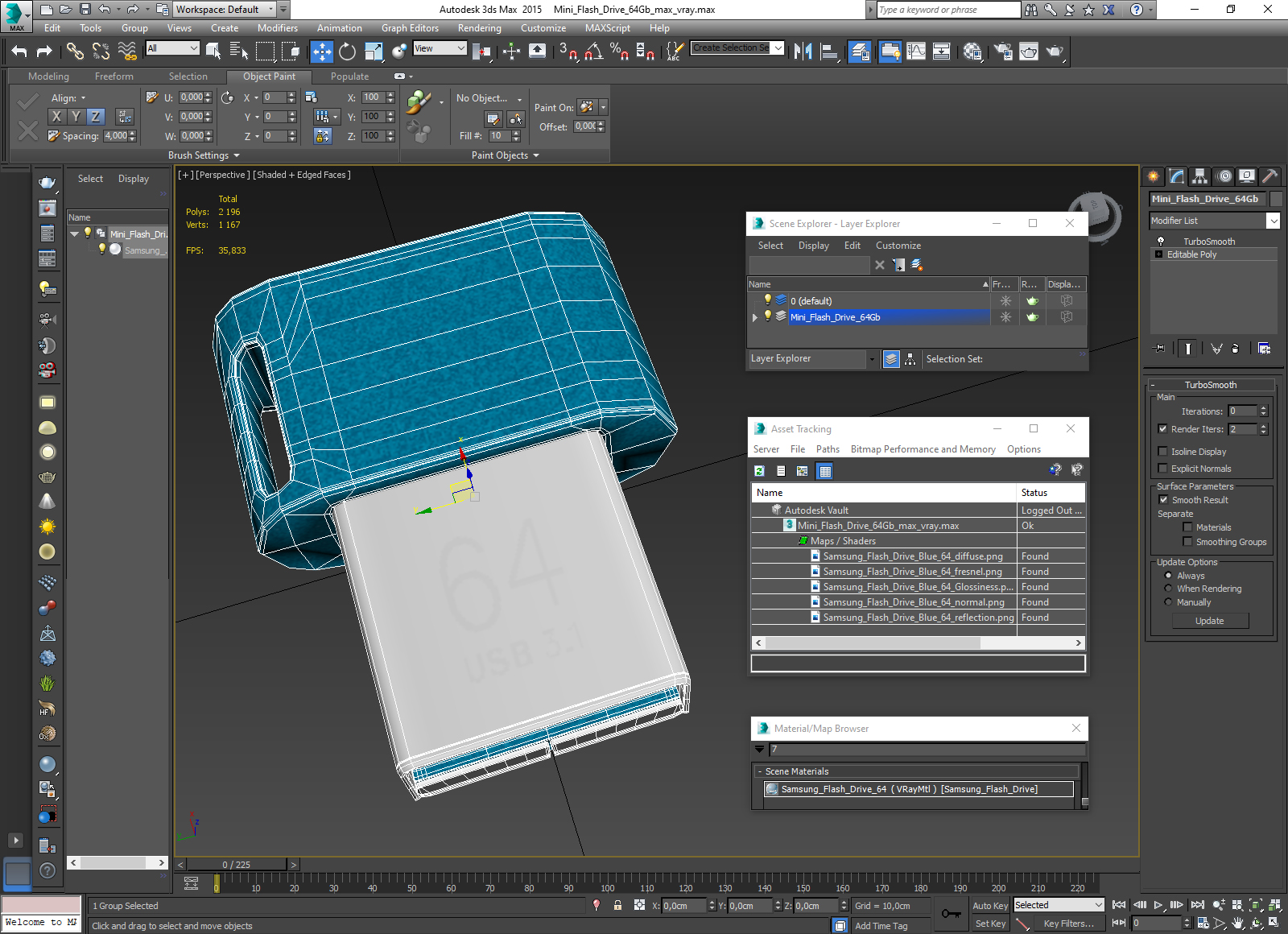1288x934 pixels.
Task: Click Key Filters button
Action: click(1069, 924)
